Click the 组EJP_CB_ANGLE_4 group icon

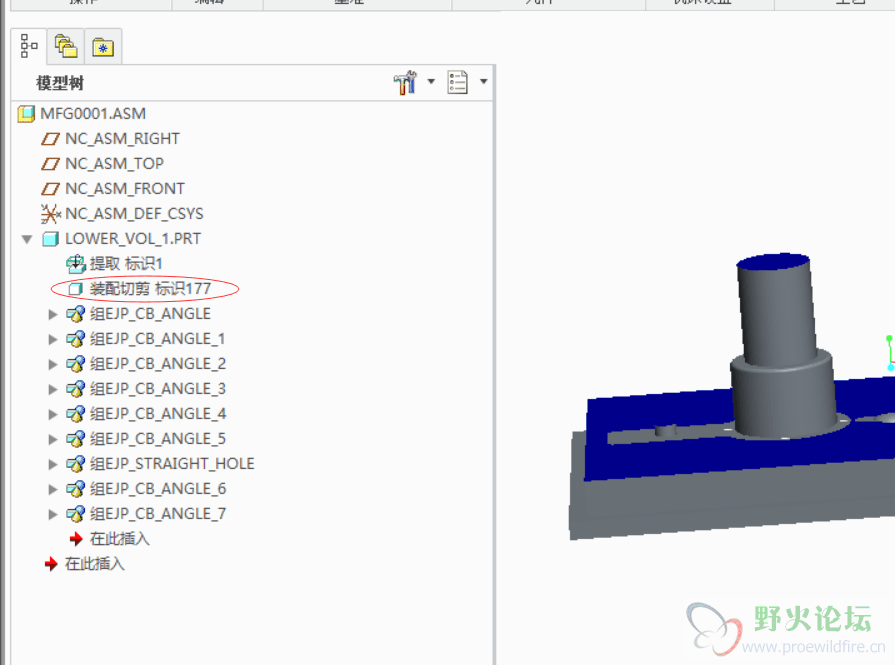pyautogui.click(x=75, y=414)
